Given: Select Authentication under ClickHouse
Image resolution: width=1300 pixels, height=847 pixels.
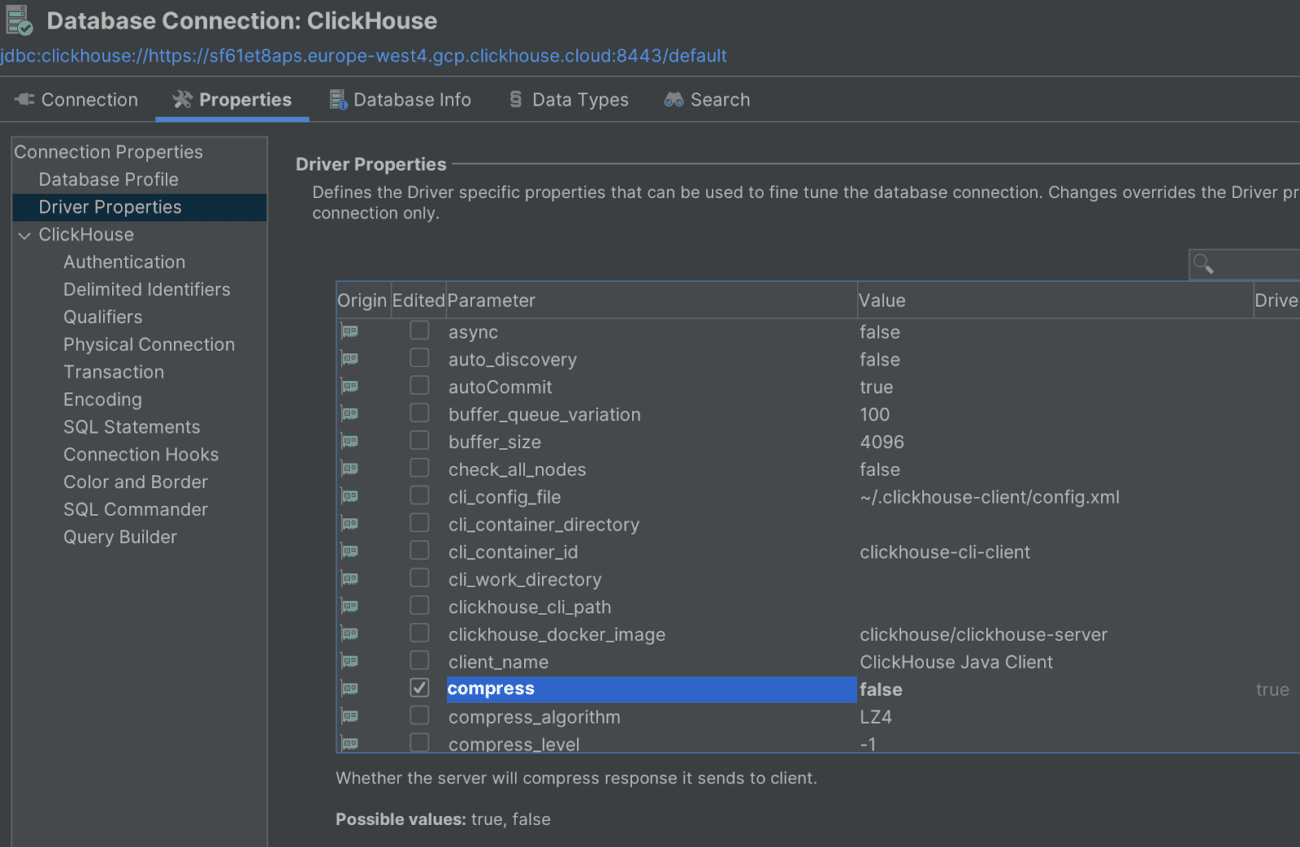Looking at the screenshot, I should click(124, 261).
